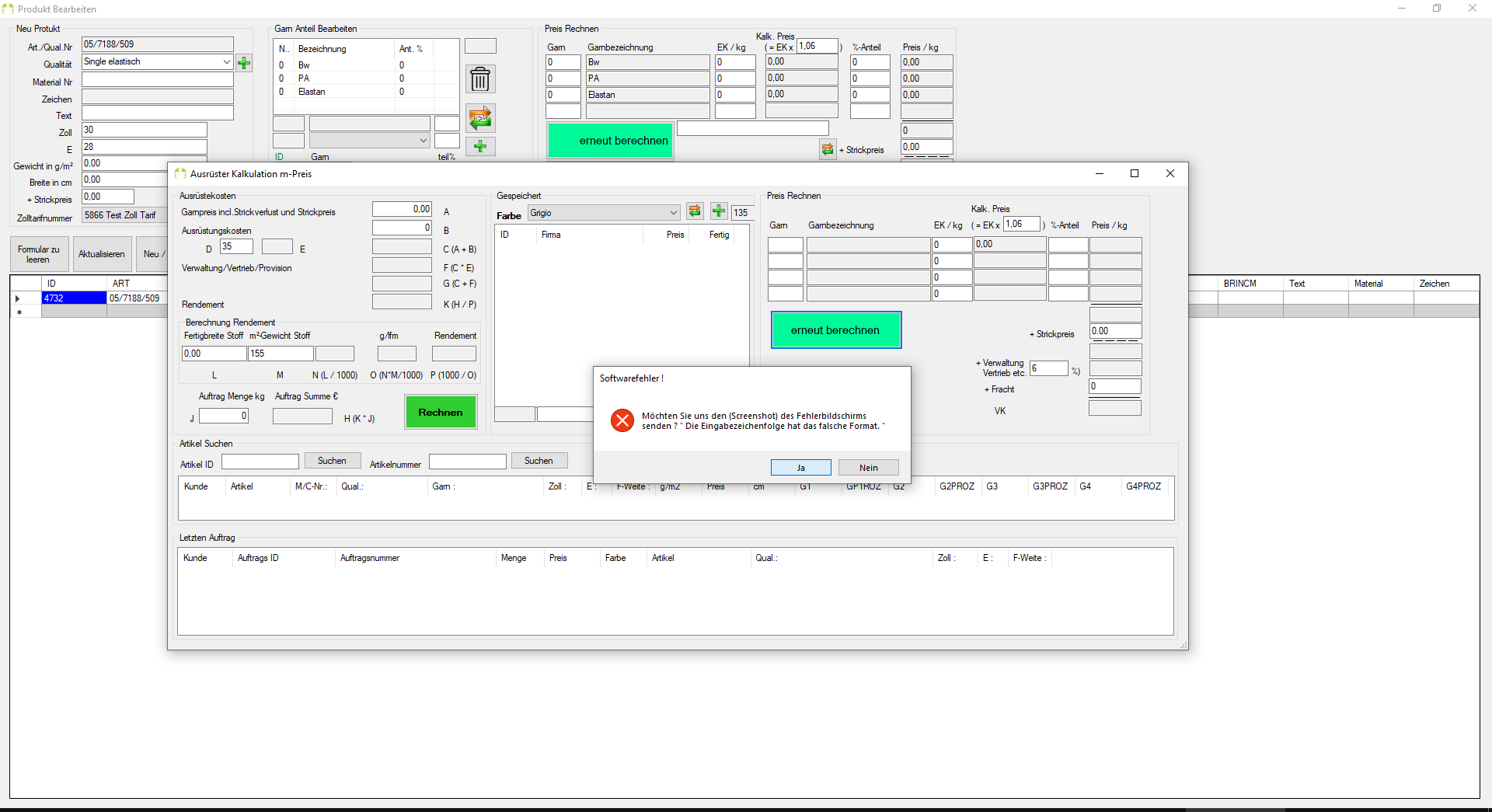Click the green plus icon beside Farbe dropdown
1492x812 pixels.
point(719,211)
